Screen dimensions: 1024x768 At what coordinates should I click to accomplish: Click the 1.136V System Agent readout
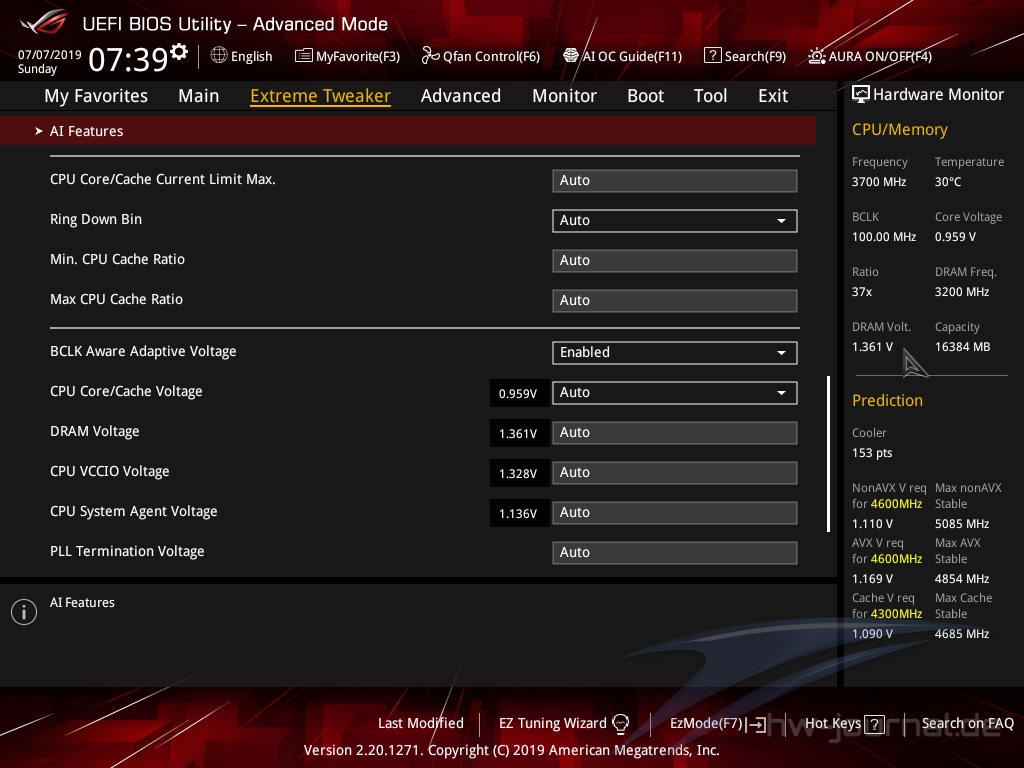pos(519,513)
